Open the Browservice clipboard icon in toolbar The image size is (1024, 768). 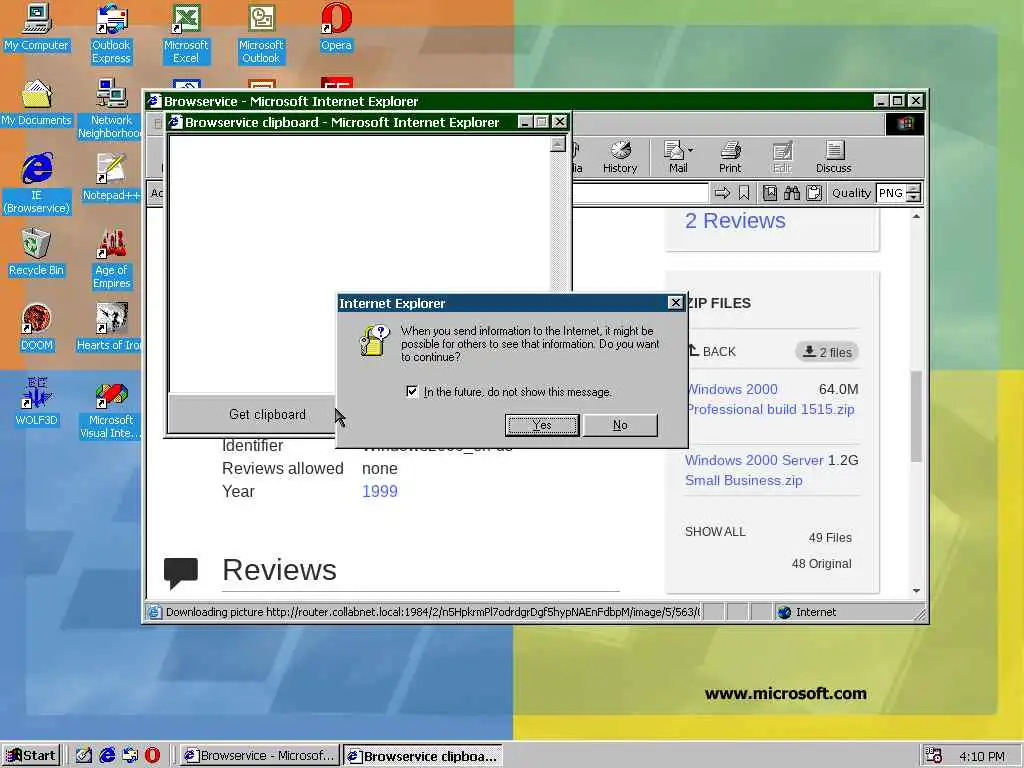click(814, 193)
